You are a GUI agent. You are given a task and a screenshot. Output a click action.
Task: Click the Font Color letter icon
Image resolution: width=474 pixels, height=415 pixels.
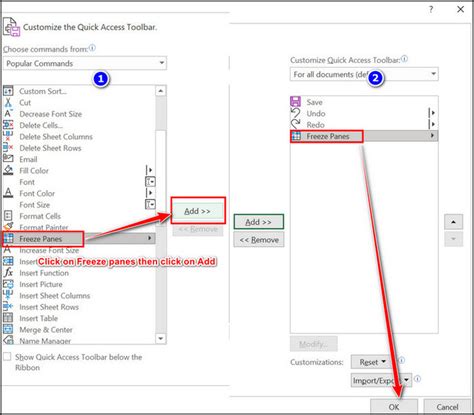pyautogui.click(x=8, y=193)
